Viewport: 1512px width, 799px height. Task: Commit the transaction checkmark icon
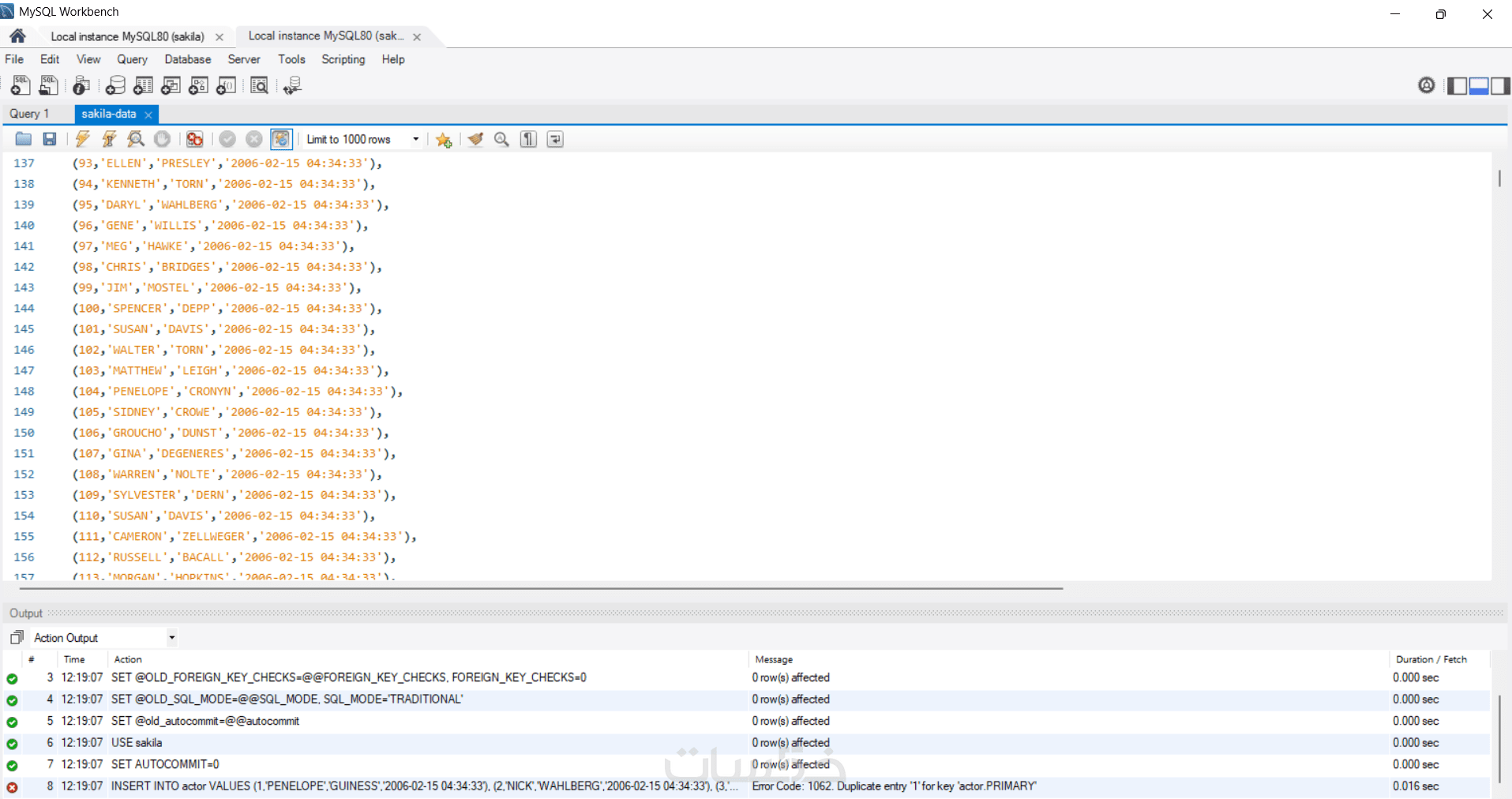pos(227,140)
